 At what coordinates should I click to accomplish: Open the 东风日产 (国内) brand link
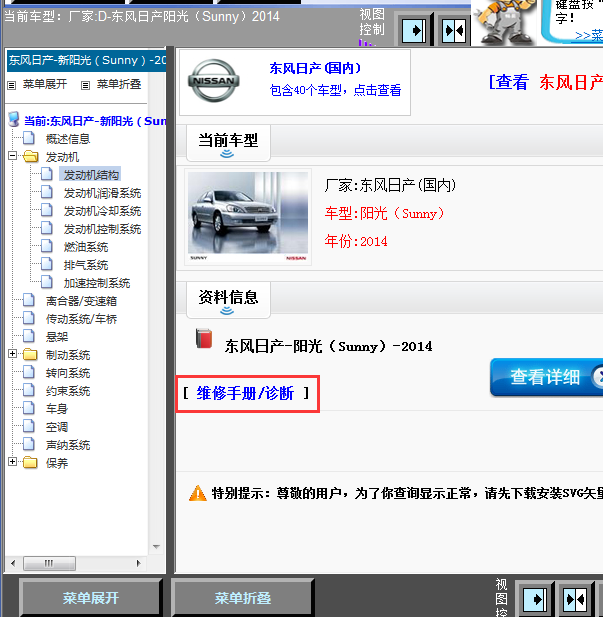[315, 68]
